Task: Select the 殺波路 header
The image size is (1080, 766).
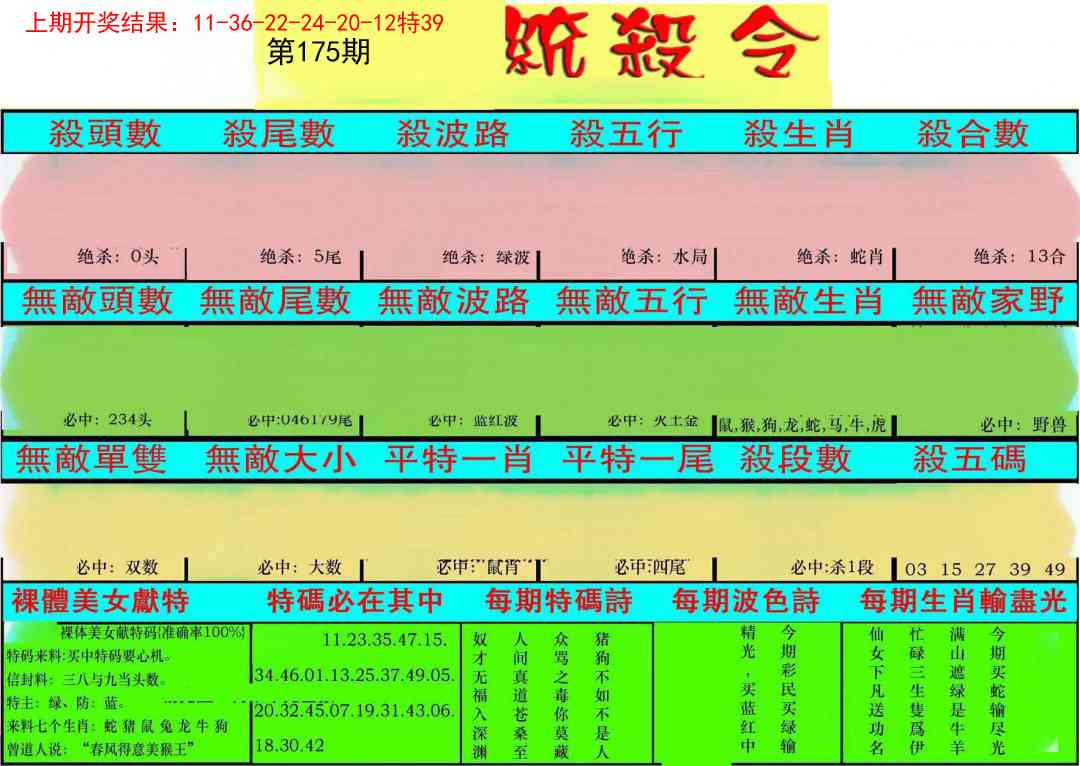Action: coord(452,134)
